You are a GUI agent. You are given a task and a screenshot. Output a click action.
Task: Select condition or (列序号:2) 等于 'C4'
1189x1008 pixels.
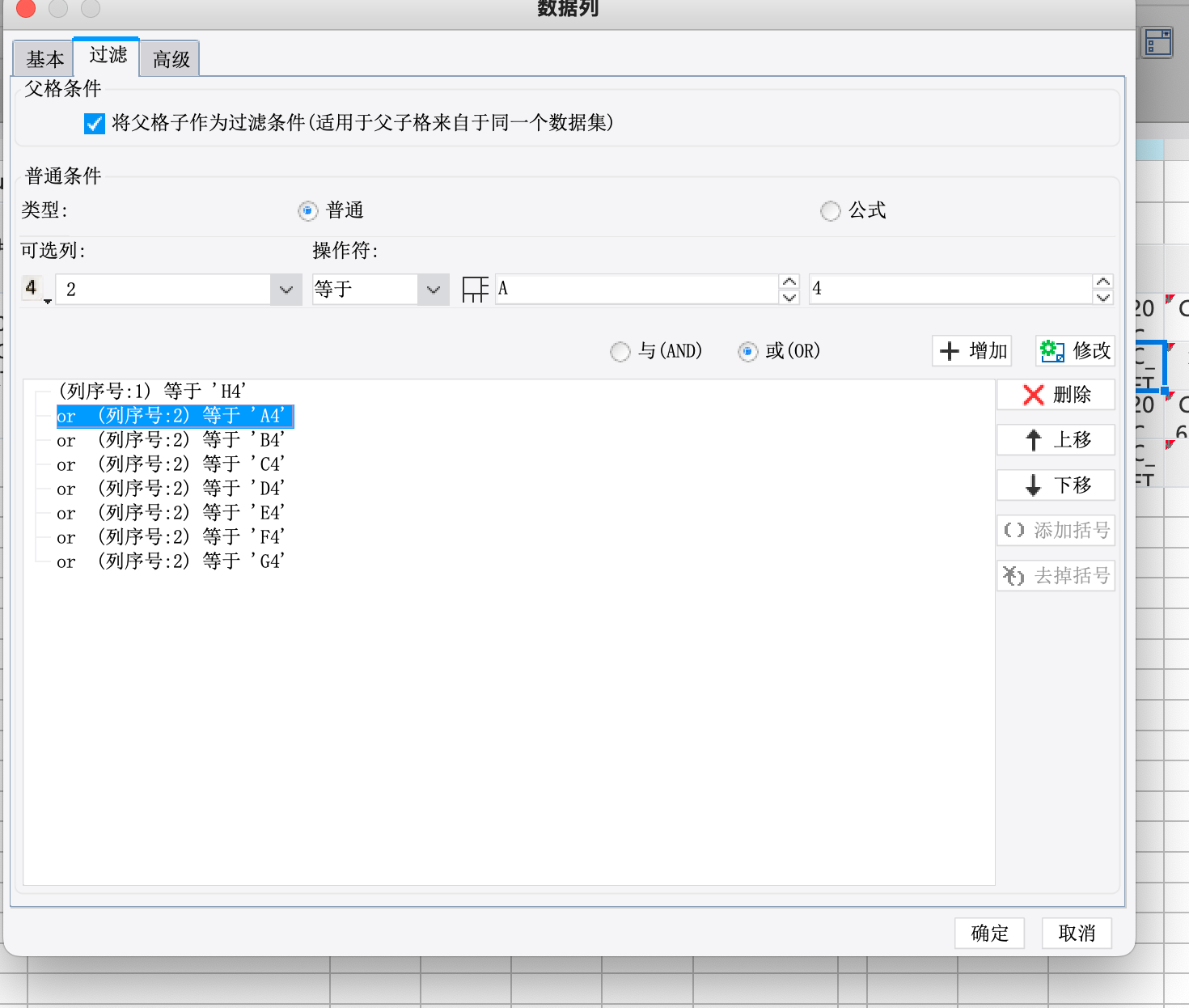click(171, 464)
